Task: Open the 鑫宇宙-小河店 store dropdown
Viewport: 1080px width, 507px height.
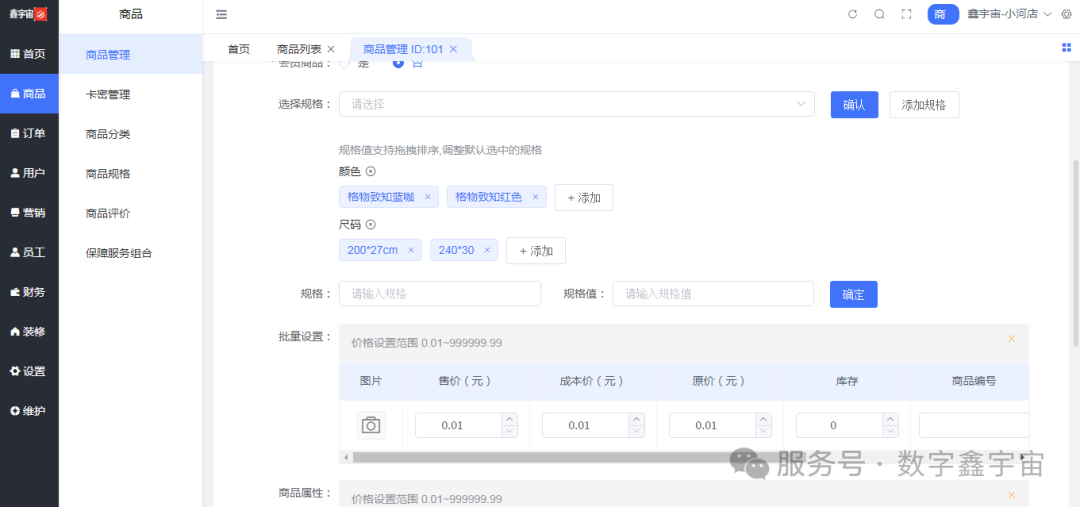Action: (1009, 14)
